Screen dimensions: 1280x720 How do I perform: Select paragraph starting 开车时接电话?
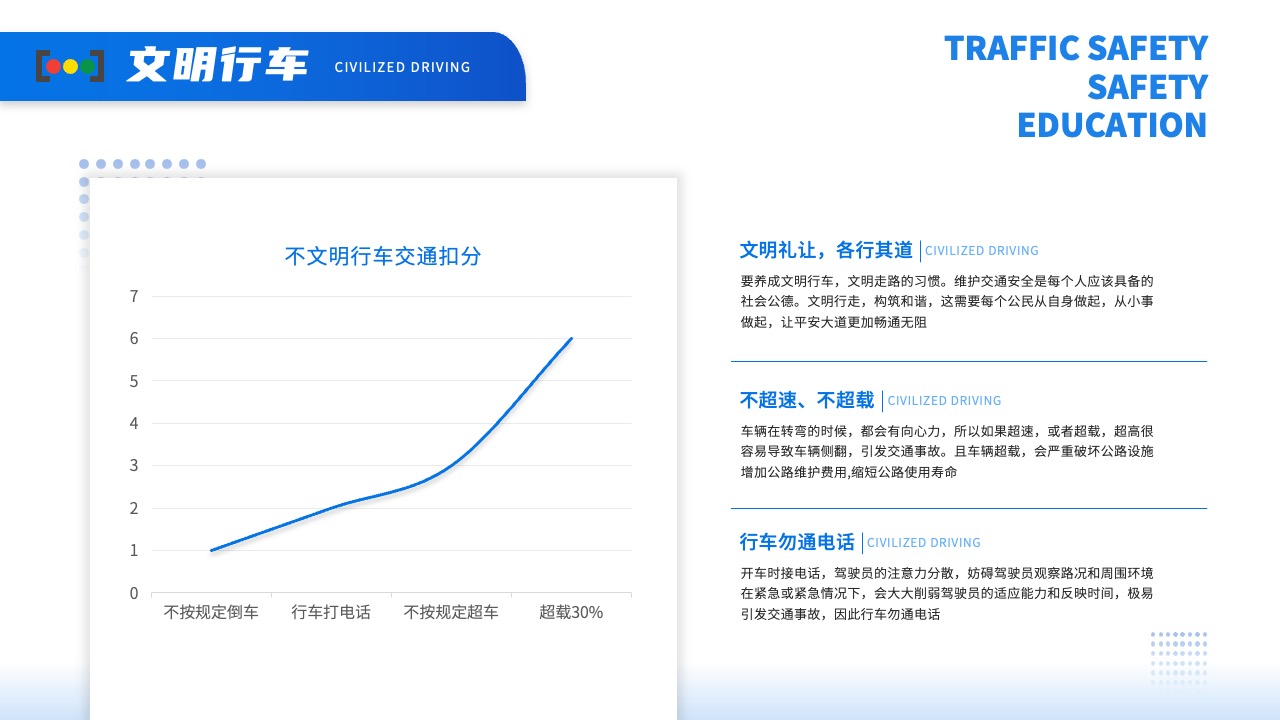coord(947,594)
